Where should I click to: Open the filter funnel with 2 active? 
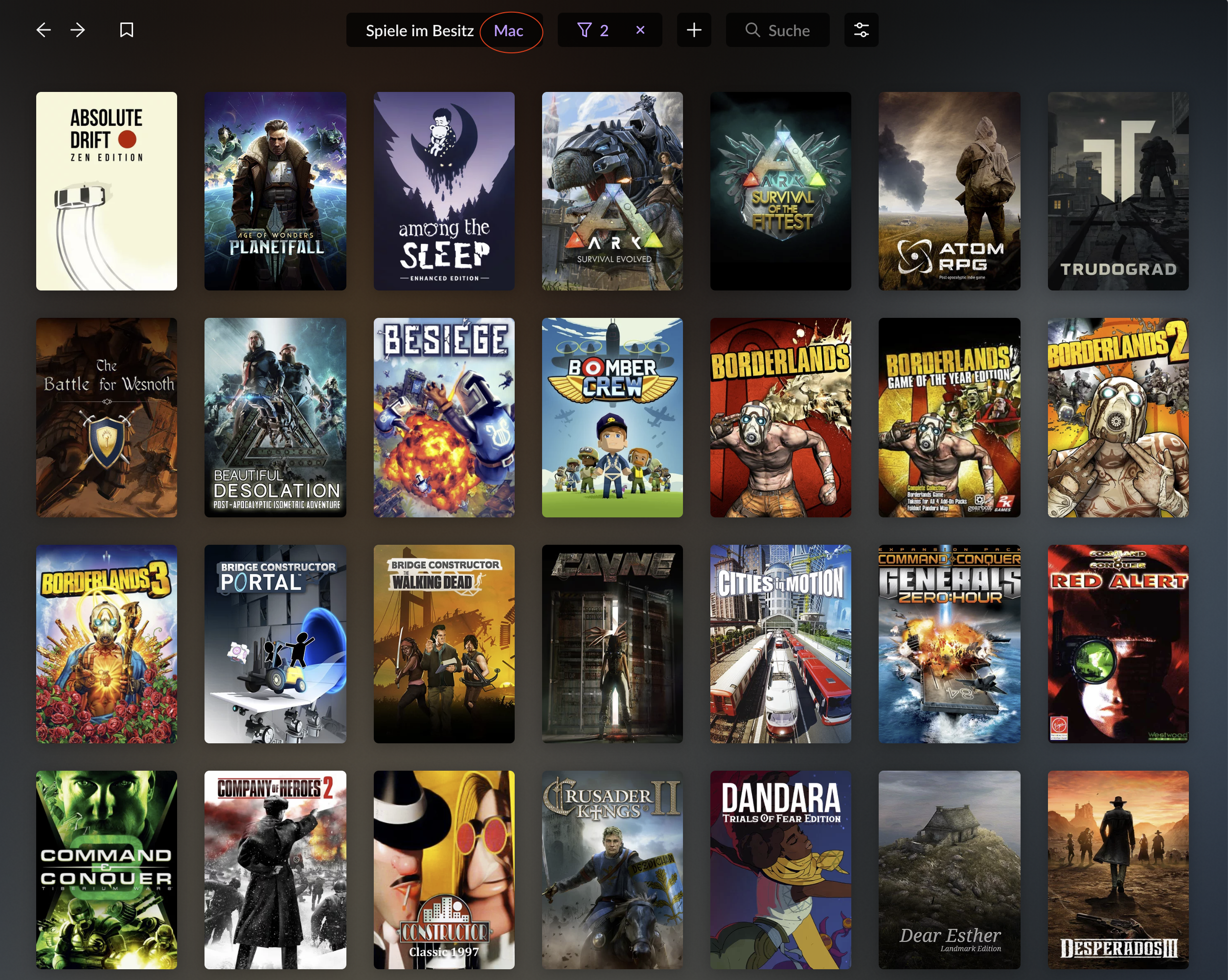(x=592, y=30)
